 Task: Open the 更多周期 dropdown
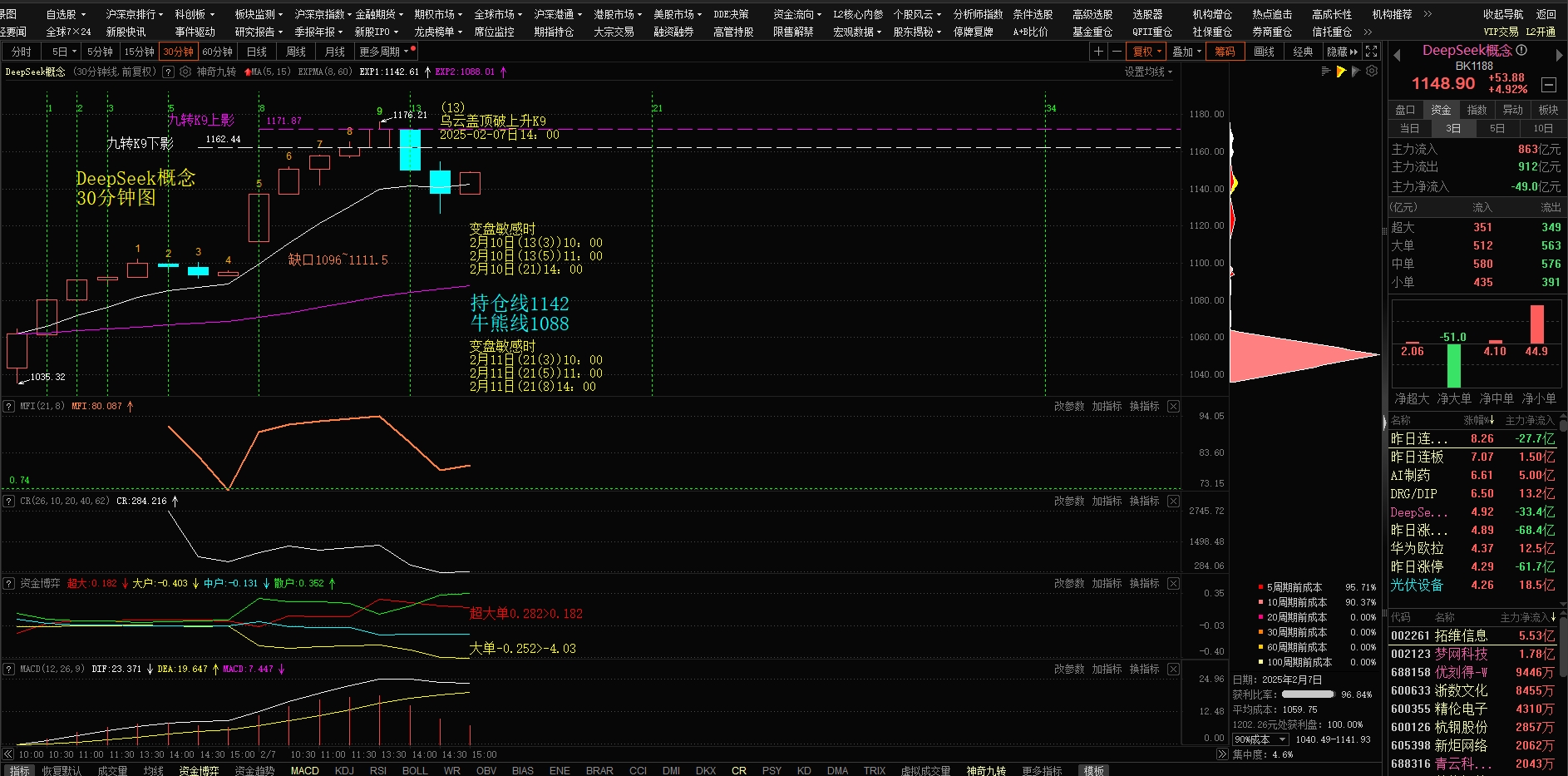[384, 52]
